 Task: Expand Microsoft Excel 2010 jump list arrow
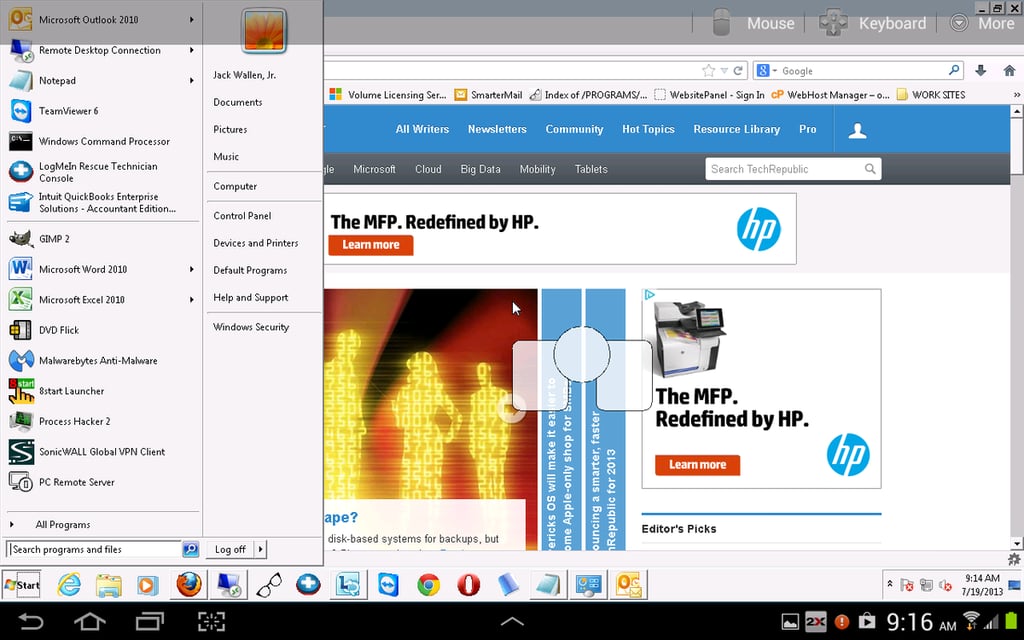pyautogui.click(x=191, y=300)
